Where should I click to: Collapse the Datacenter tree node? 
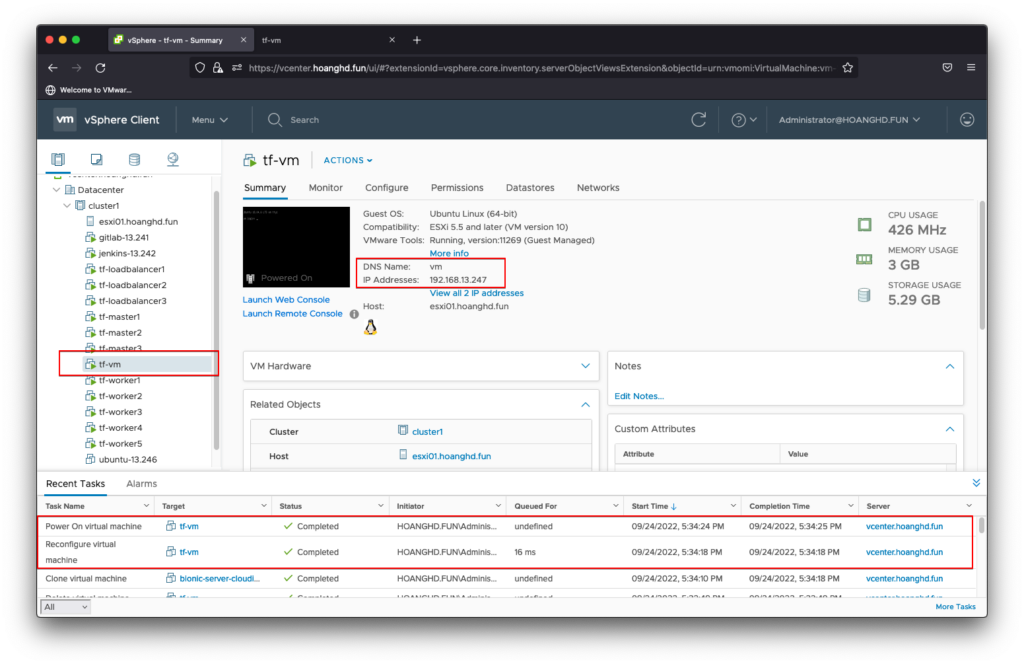pos(56,190)
